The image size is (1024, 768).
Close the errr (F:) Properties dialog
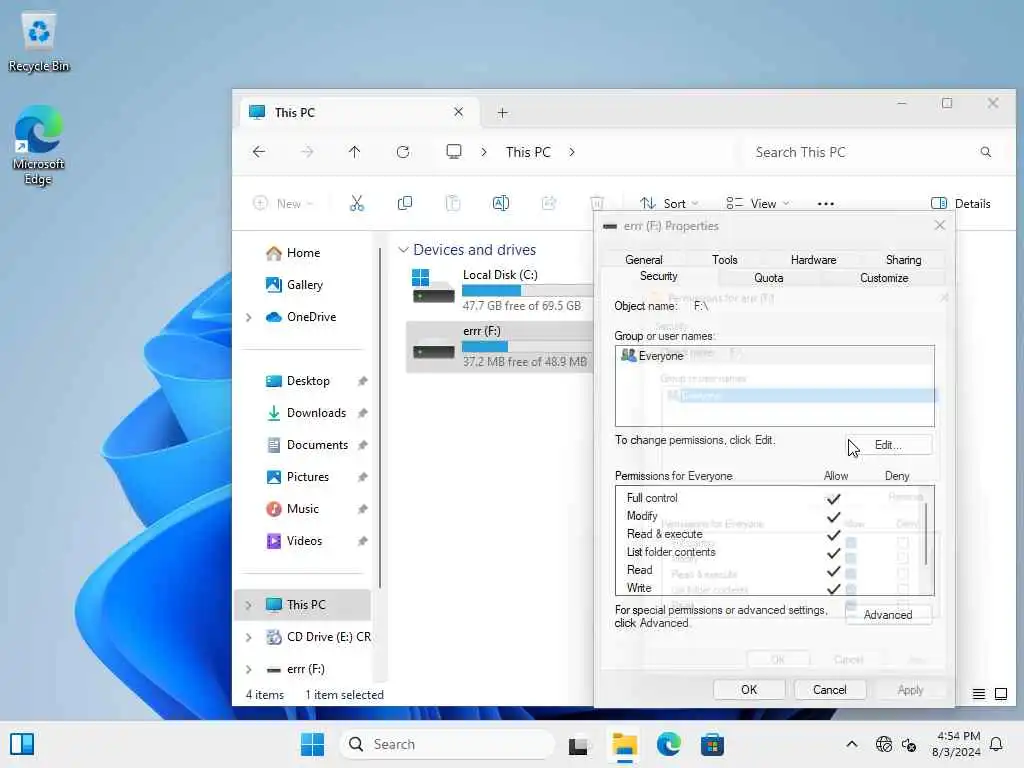point(940,225)
